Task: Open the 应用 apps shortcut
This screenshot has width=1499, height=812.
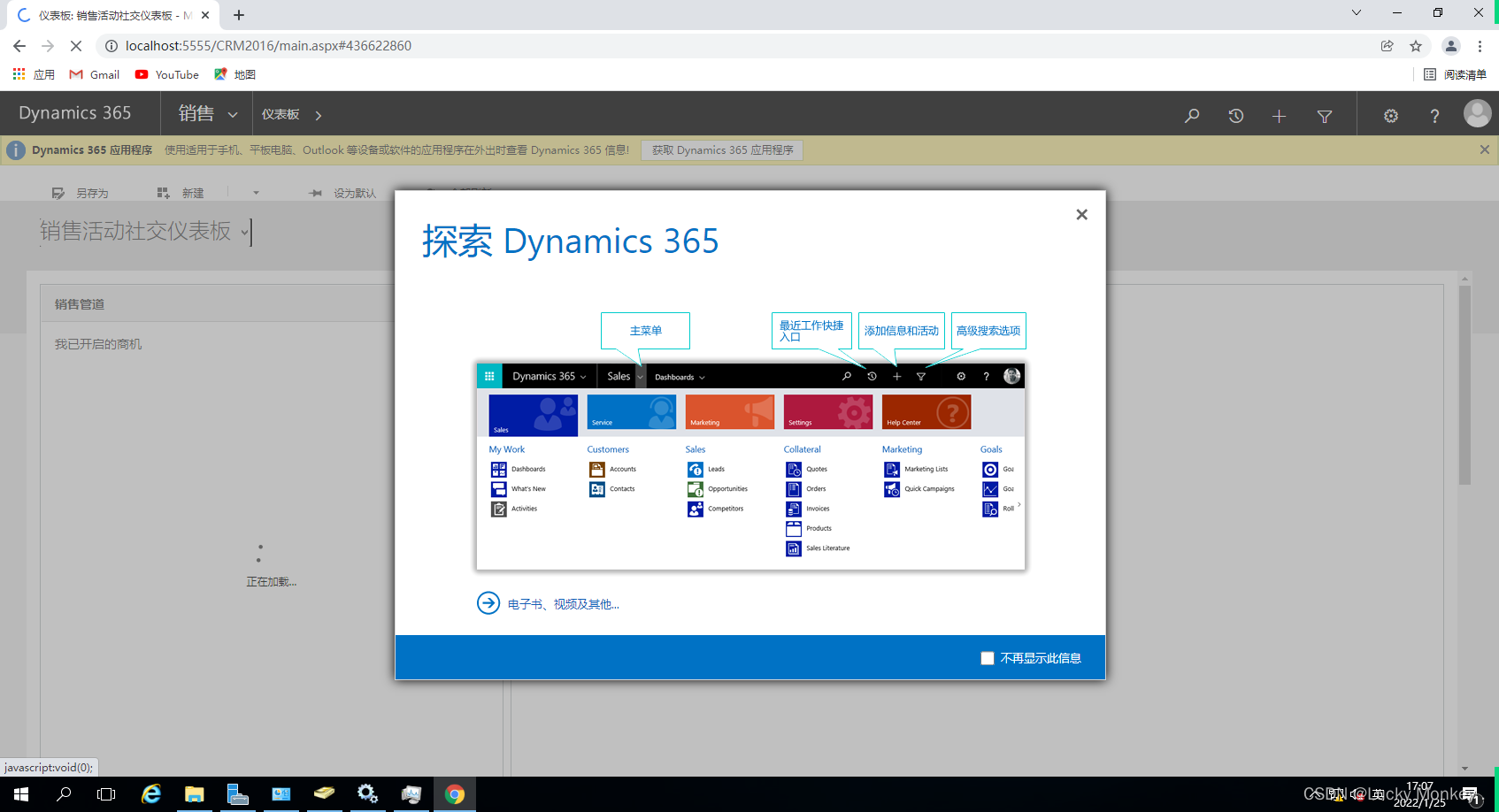Action: [x=34, y=74]
